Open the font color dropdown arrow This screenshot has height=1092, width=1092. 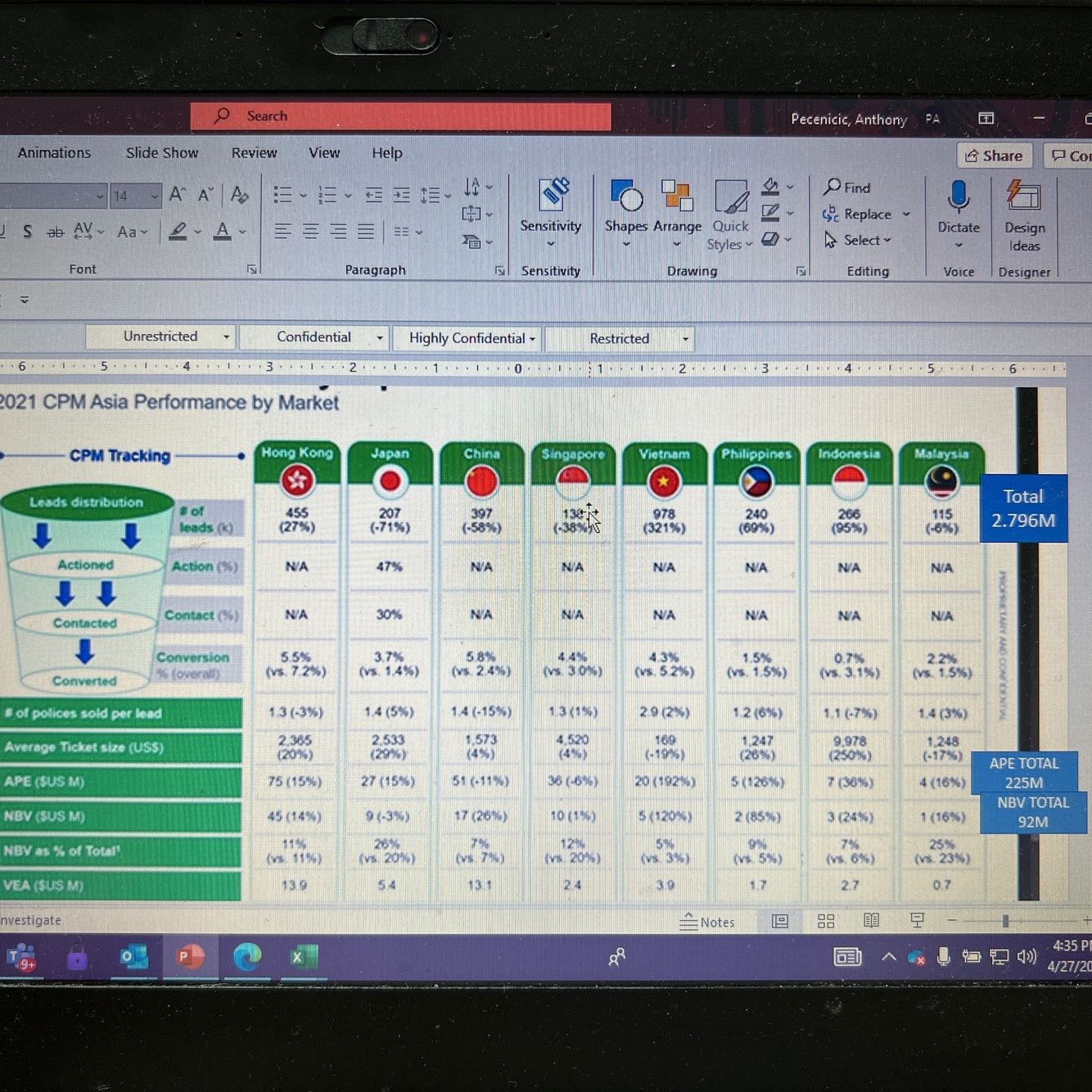(x=242, y=232)
